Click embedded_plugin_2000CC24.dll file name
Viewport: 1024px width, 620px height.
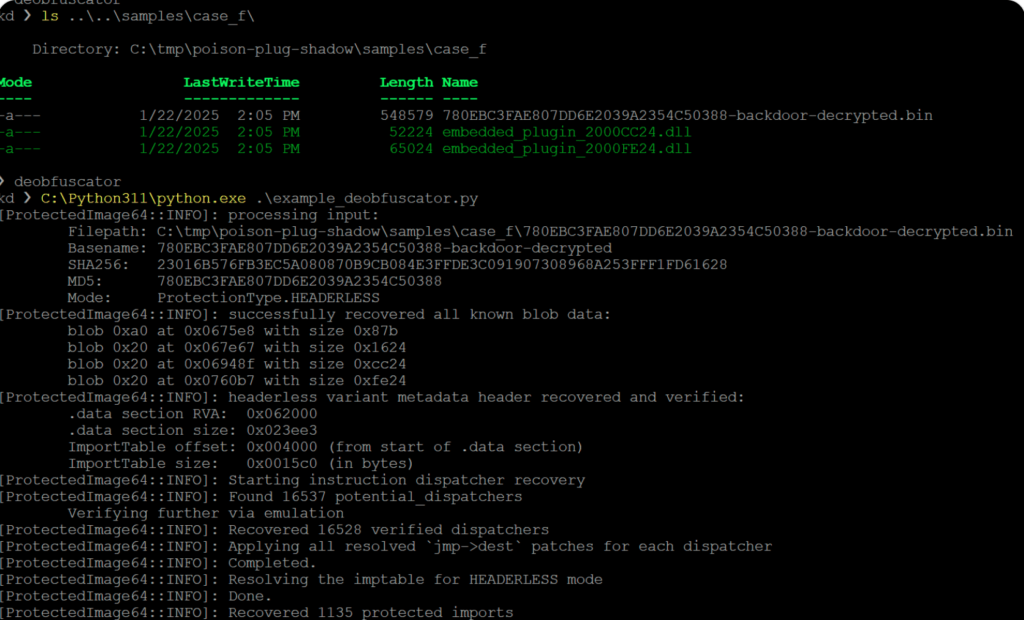566,132
